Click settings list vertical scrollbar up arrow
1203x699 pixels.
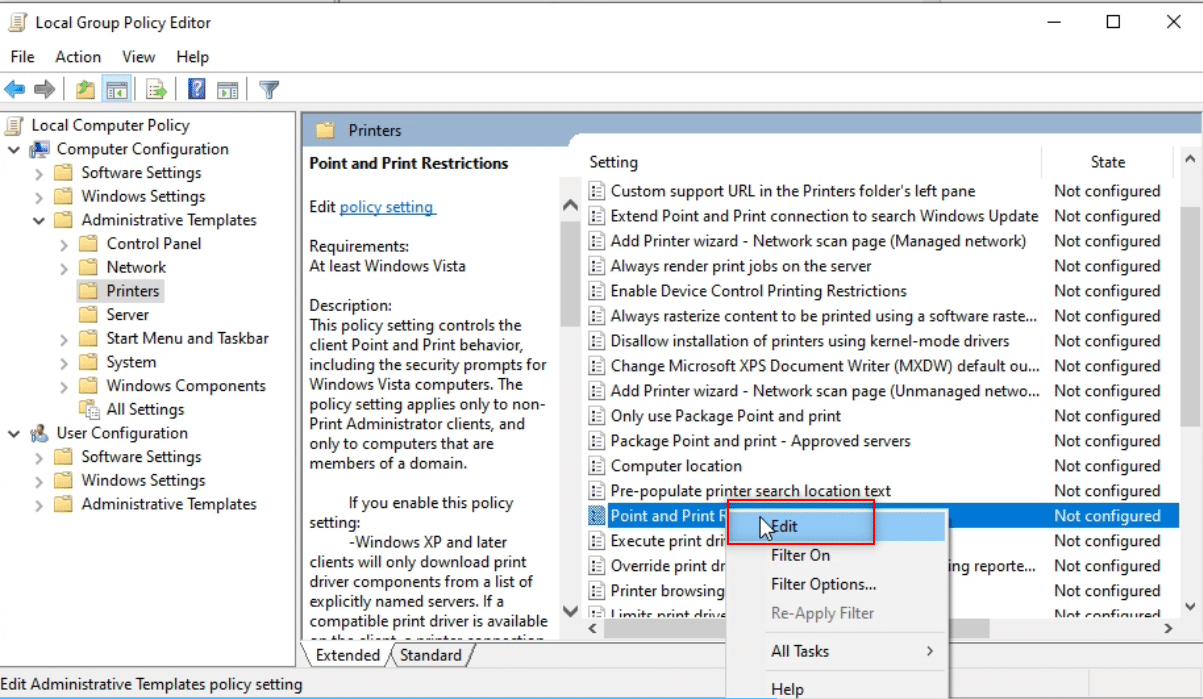click(1190, 158)
